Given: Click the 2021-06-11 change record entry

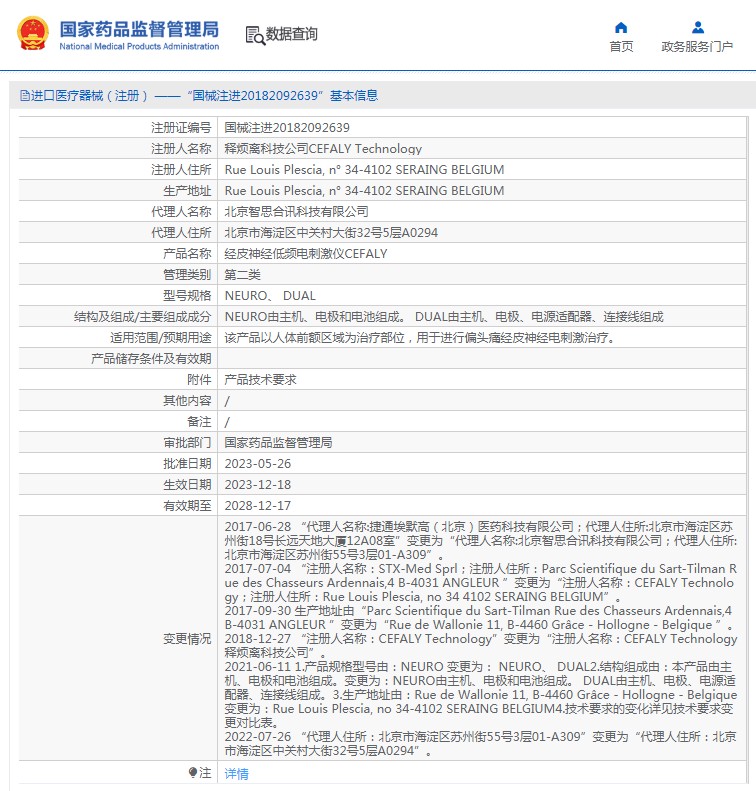Looking at the screenshot, I should [481, 695].
